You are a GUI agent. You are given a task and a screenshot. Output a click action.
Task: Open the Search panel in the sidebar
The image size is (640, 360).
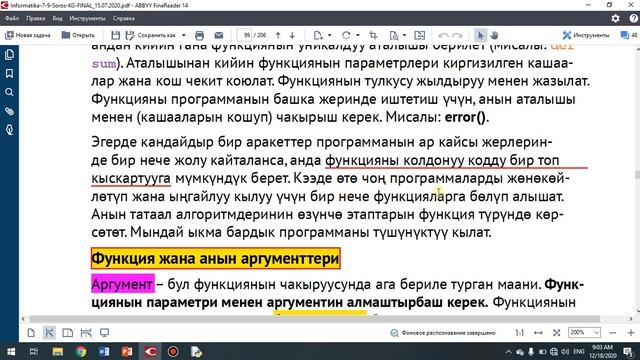(9, 92)
